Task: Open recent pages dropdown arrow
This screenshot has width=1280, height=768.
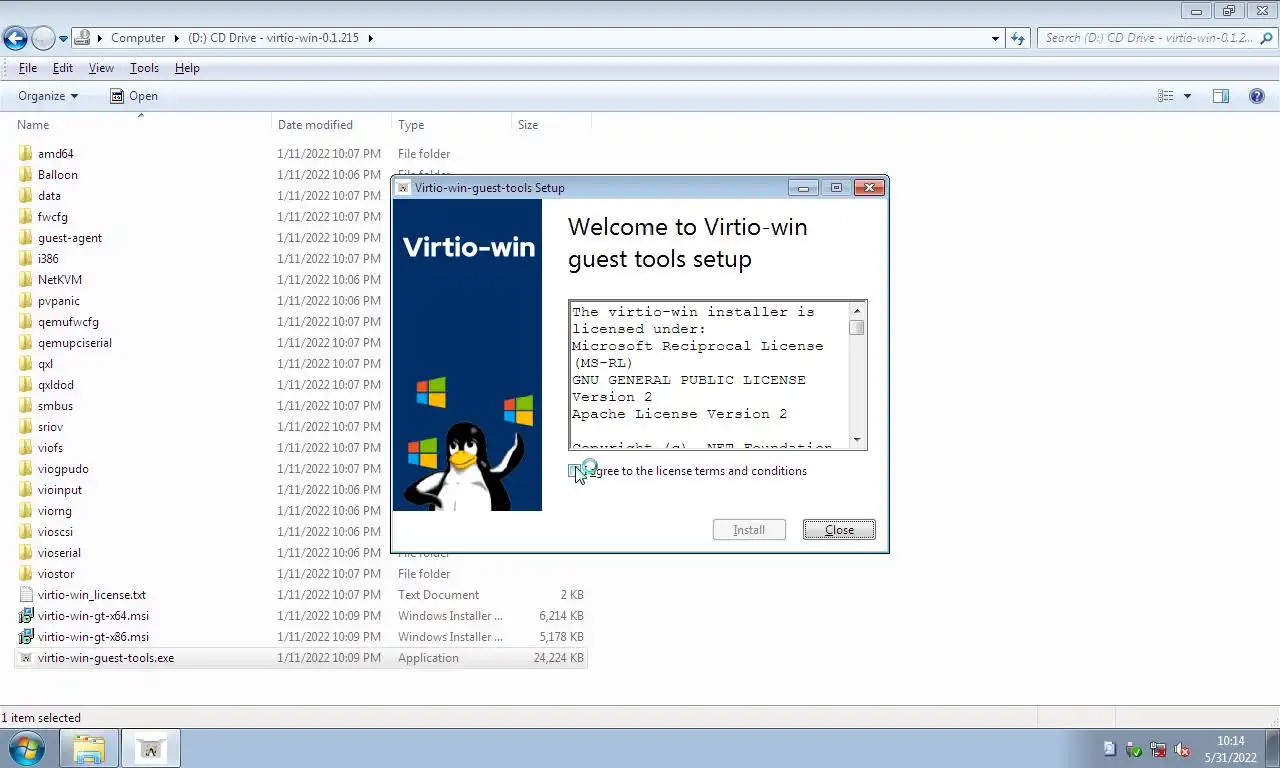Action: tap(63, 39)
